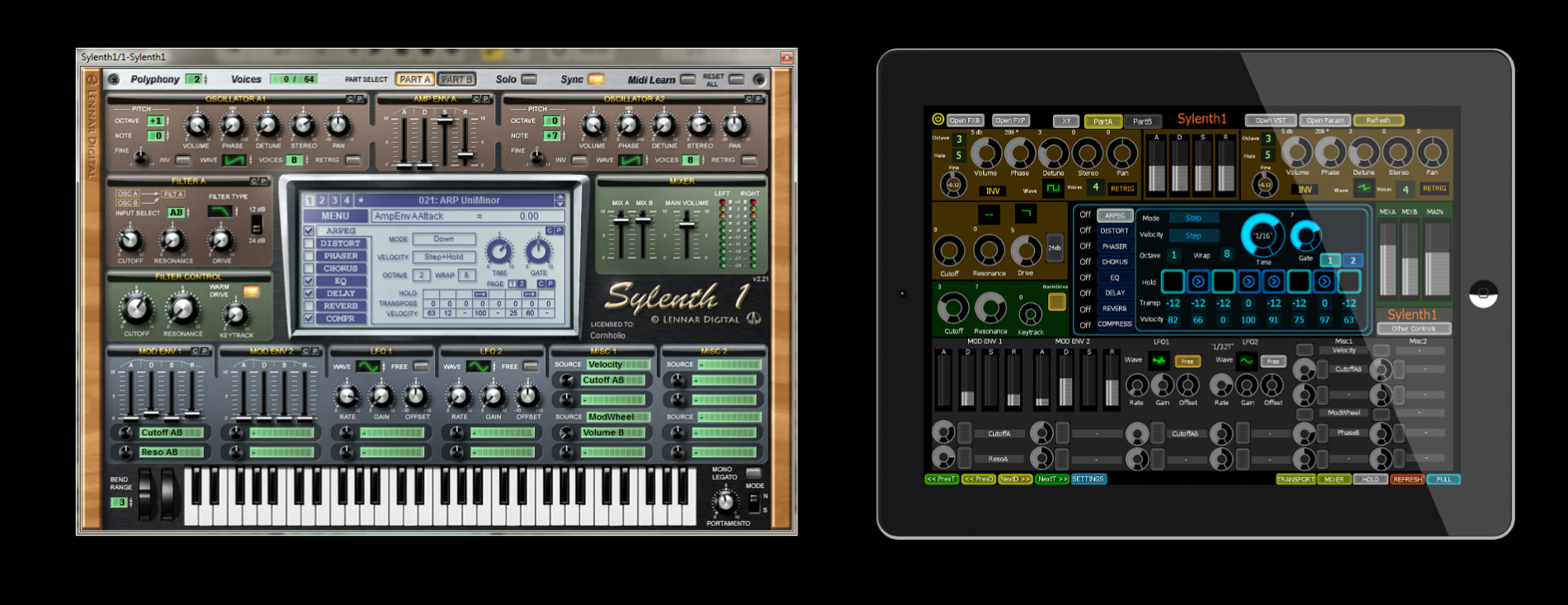Click the Oscillator A1 Detune knob

(x=268, y=126)
